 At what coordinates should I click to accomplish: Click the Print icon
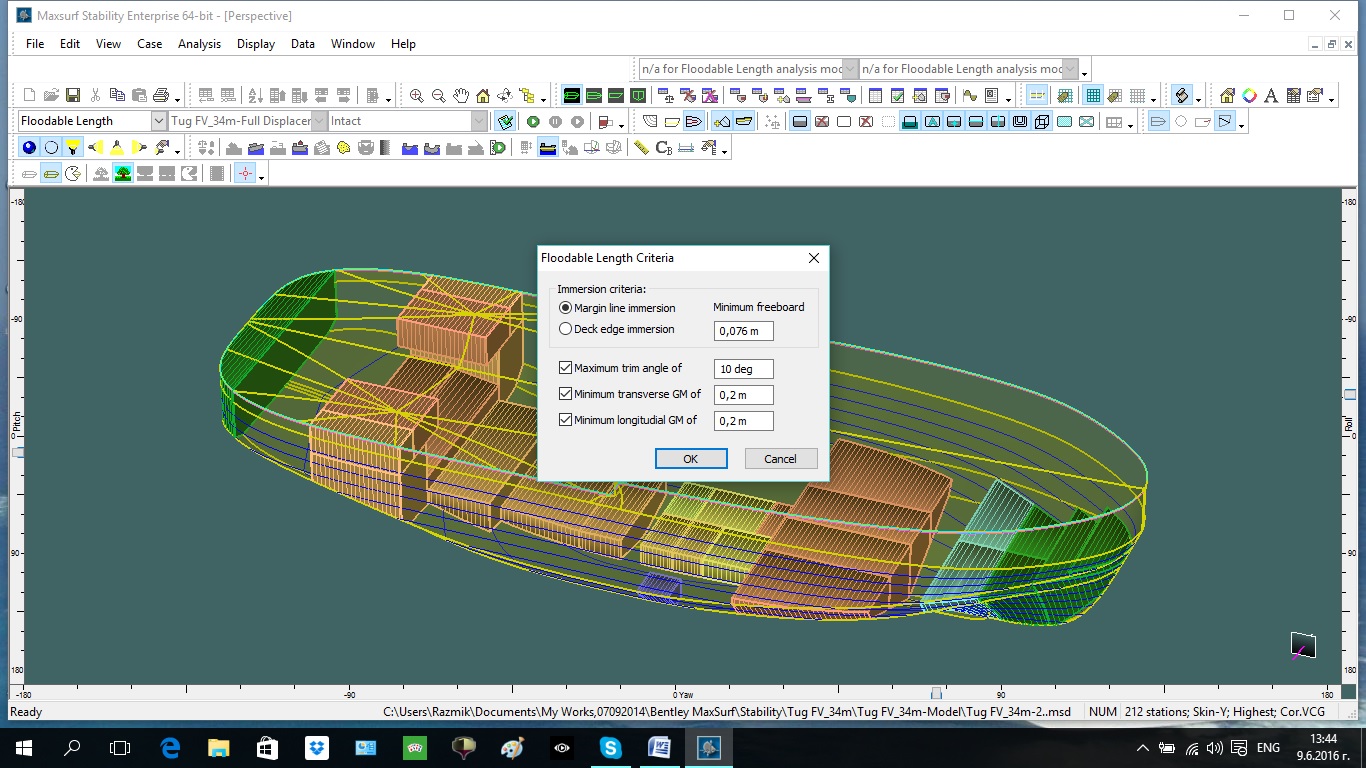coord(161,96)
